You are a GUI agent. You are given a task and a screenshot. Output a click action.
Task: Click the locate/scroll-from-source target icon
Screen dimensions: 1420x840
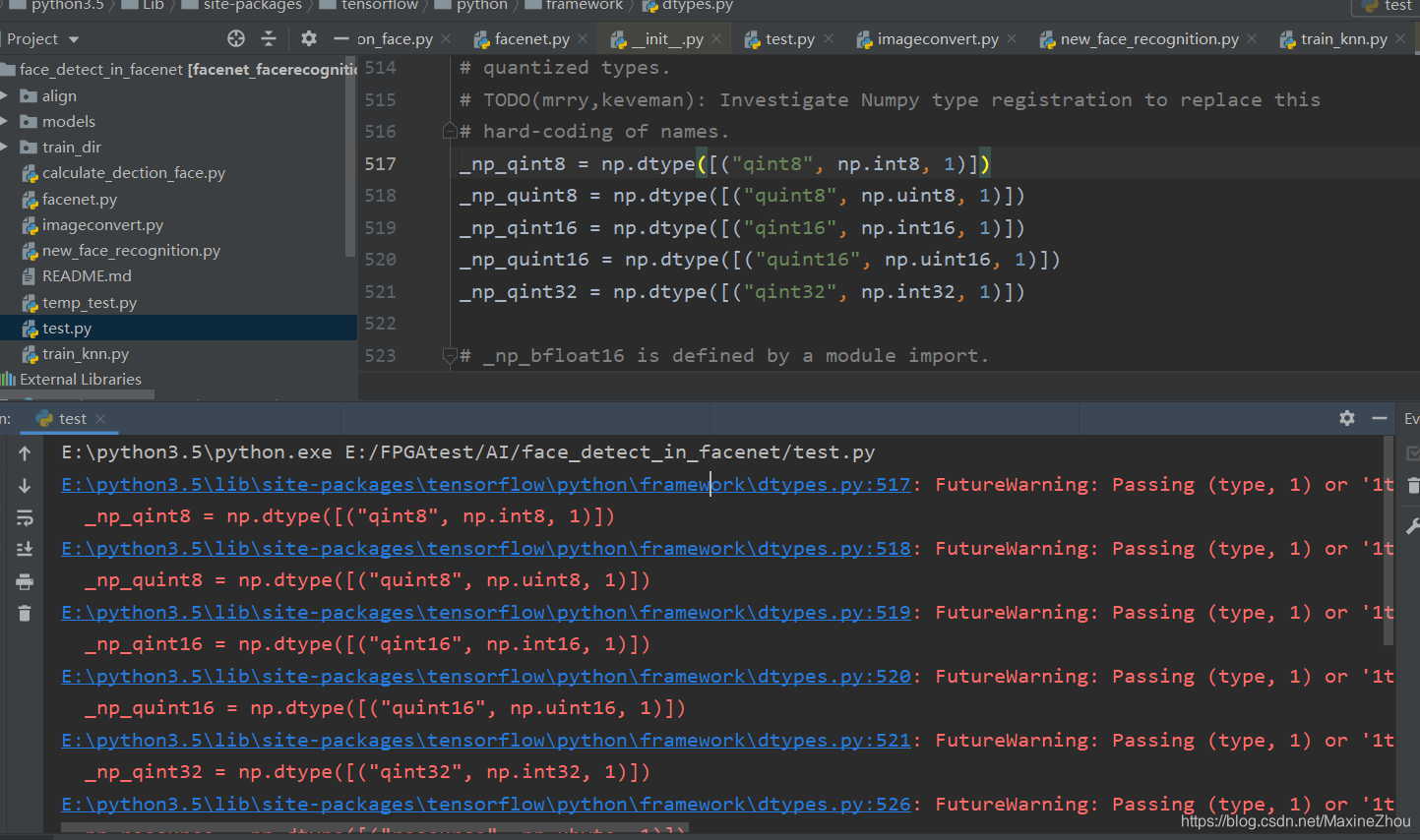coord(236,38)
